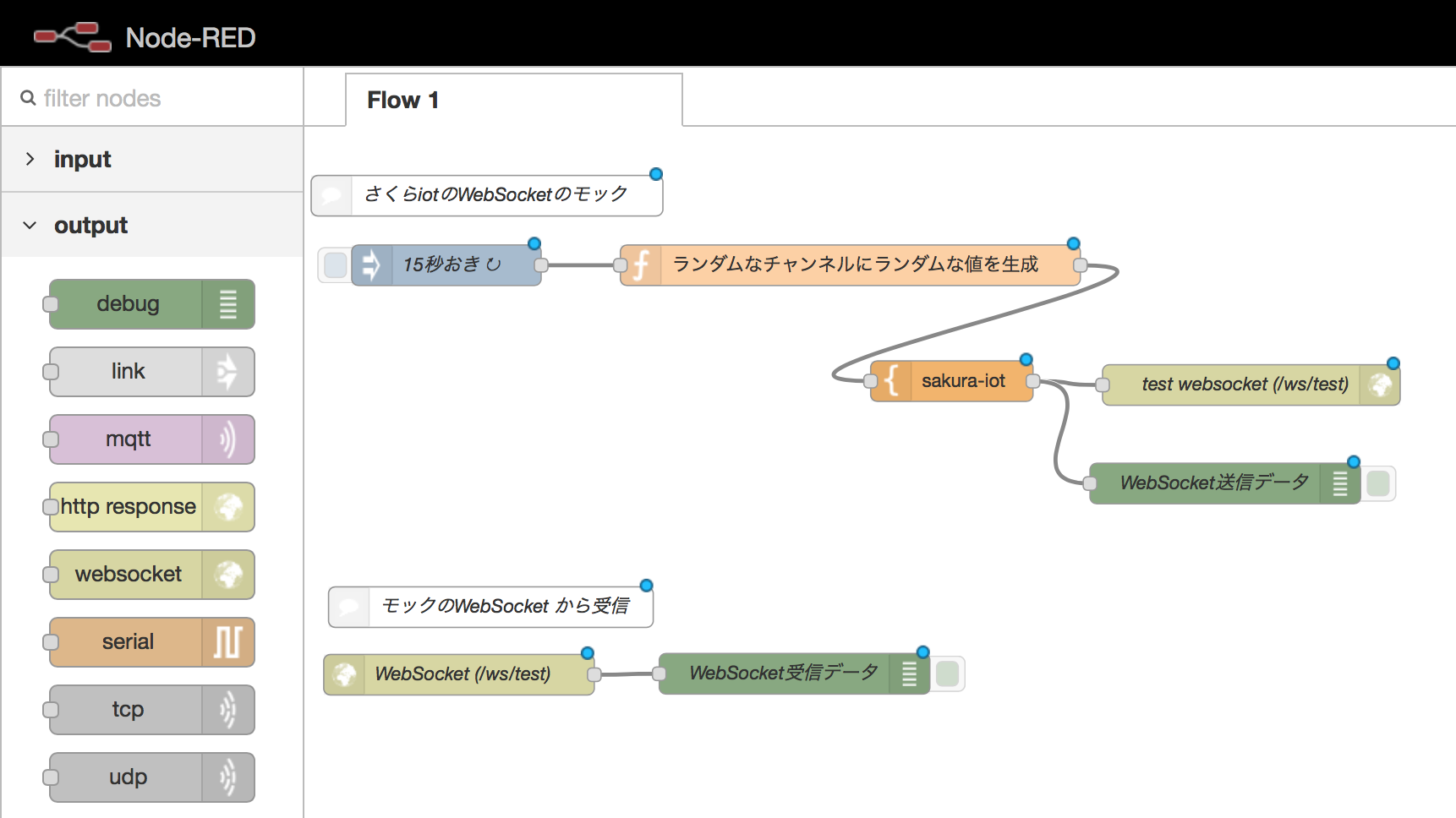1456x818 pixels.
Task: Click input port of WebSocket送信データ node
Action: 1090,483
